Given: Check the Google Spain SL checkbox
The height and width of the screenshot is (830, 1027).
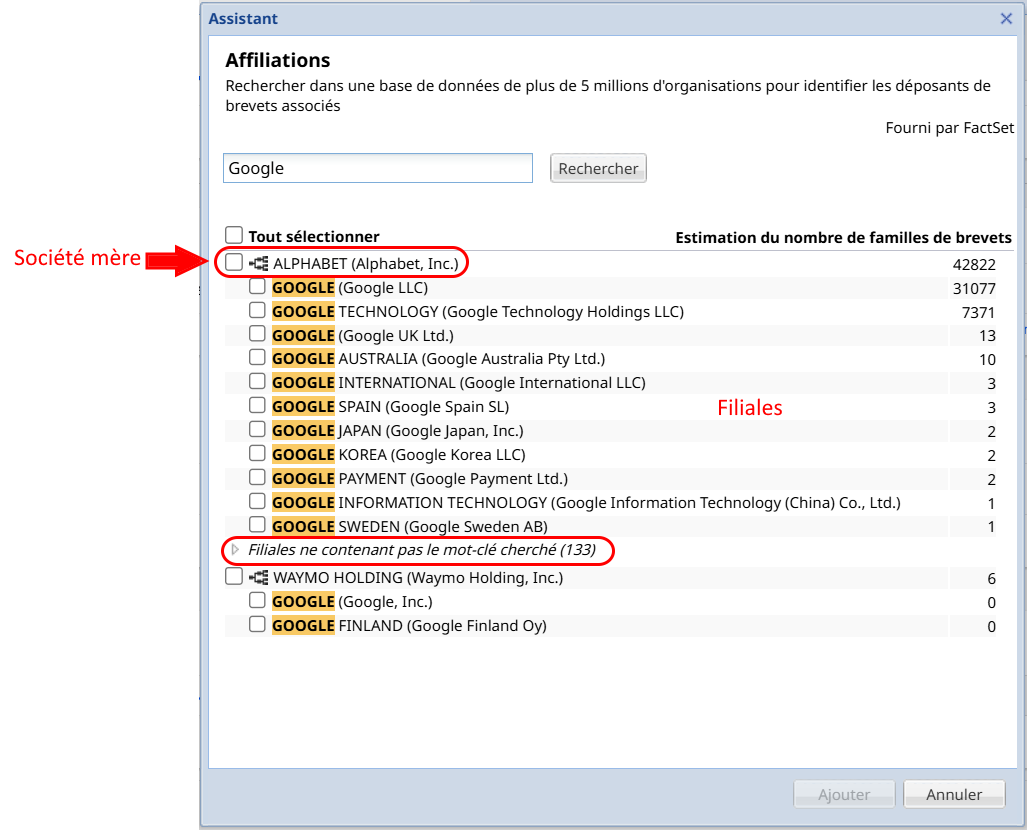Looking at the screenshot, I should click(x=257, y=406).
